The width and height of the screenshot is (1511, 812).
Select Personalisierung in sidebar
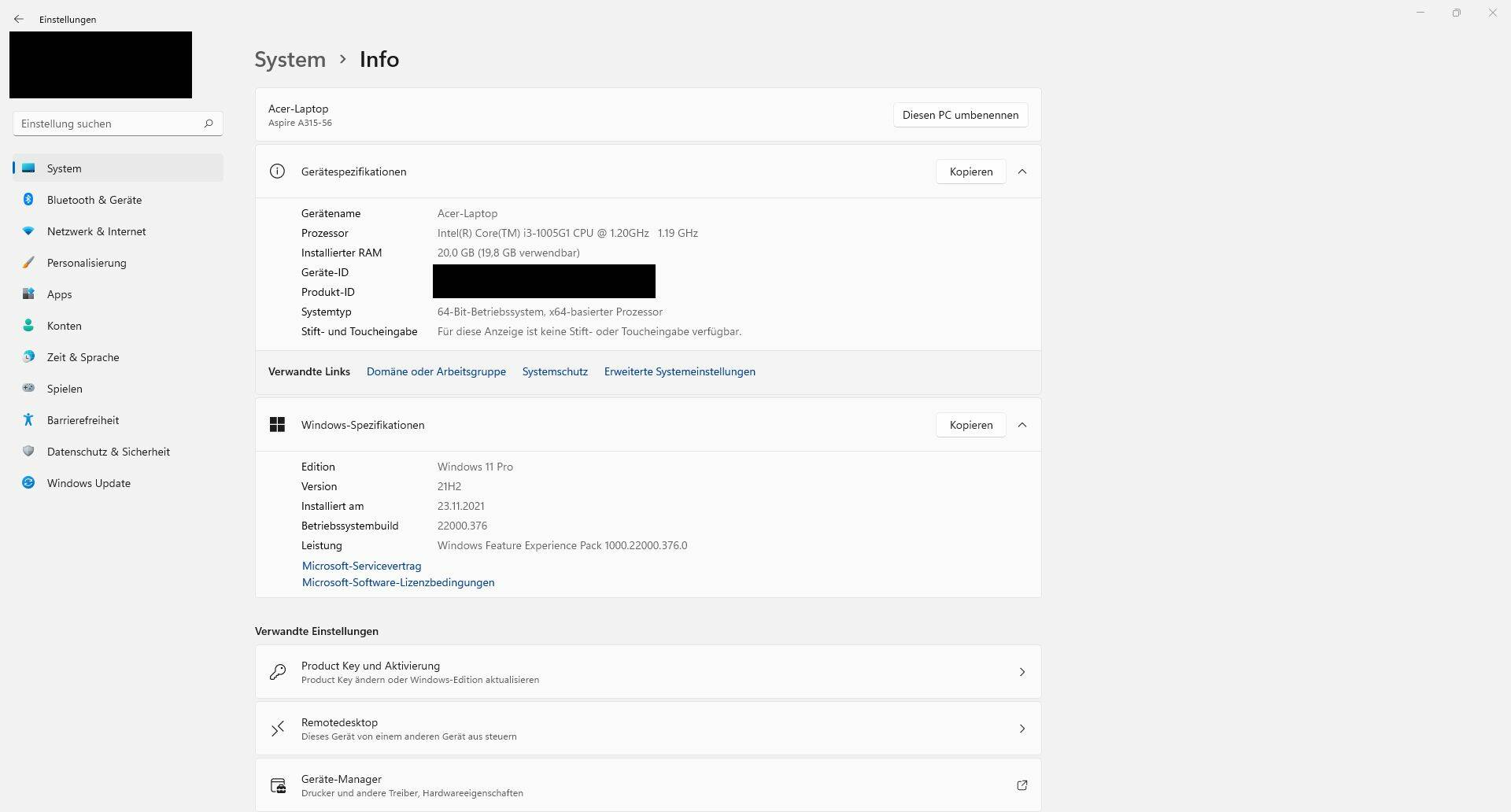click(x=118, y=263)
